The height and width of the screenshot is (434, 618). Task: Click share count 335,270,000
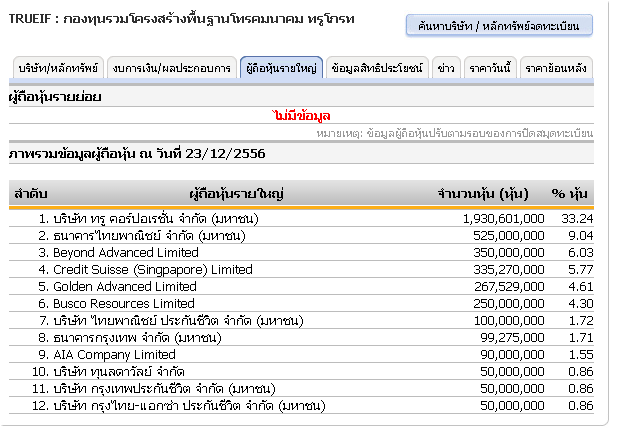[x=509, y=269]
